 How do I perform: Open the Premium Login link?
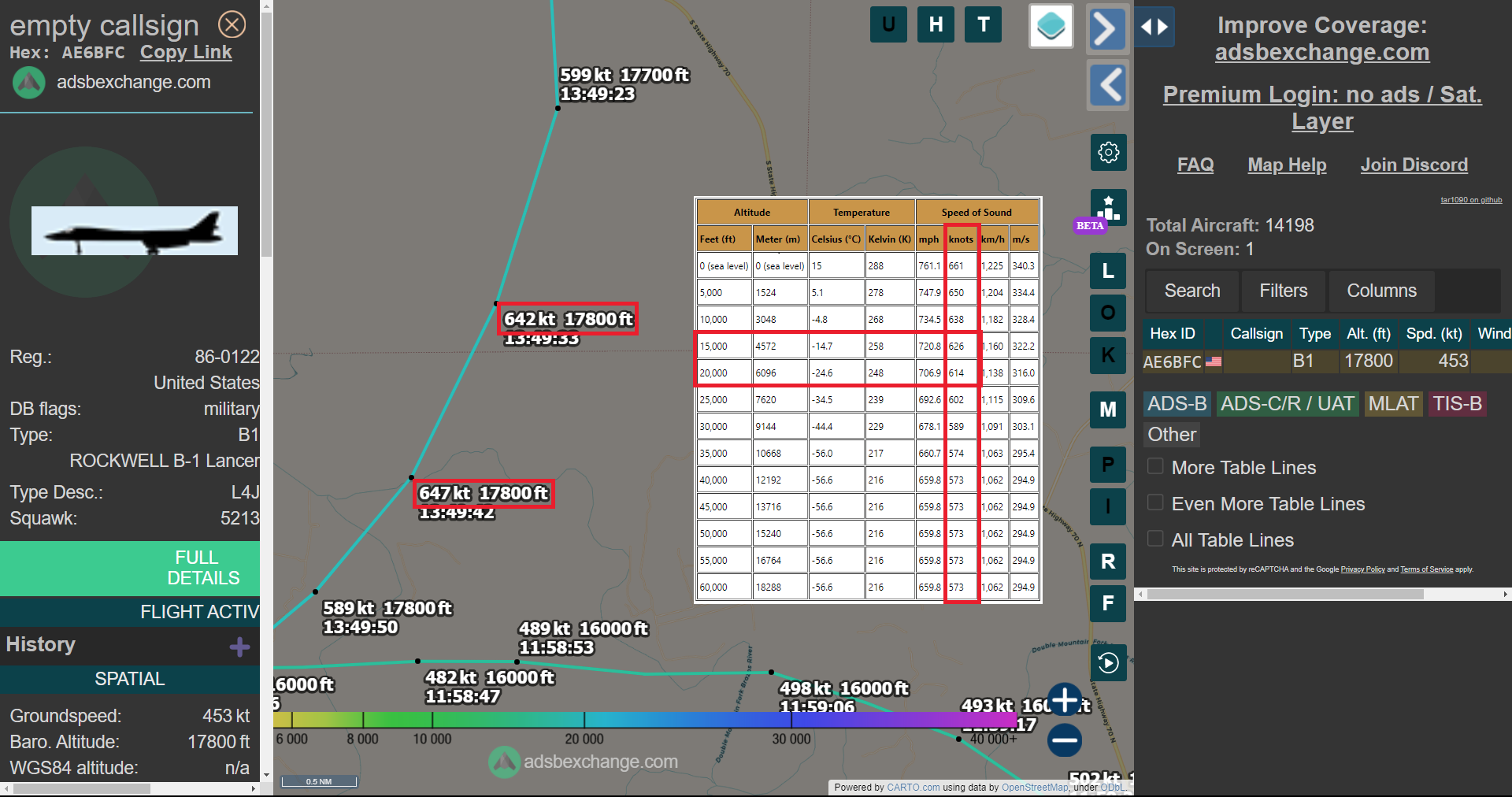(x=1322, y=108)
